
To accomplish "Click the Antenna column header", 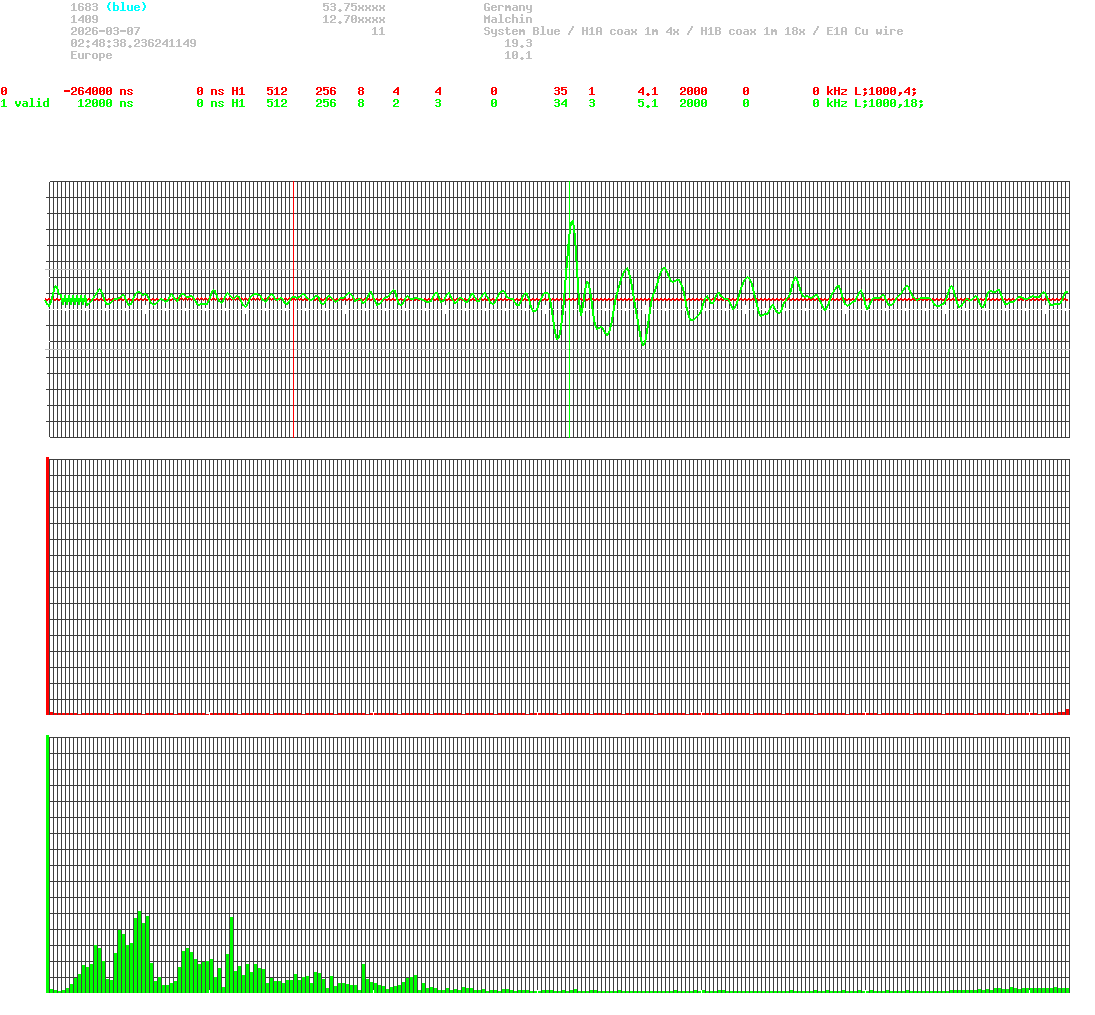I will coord(880,79).
